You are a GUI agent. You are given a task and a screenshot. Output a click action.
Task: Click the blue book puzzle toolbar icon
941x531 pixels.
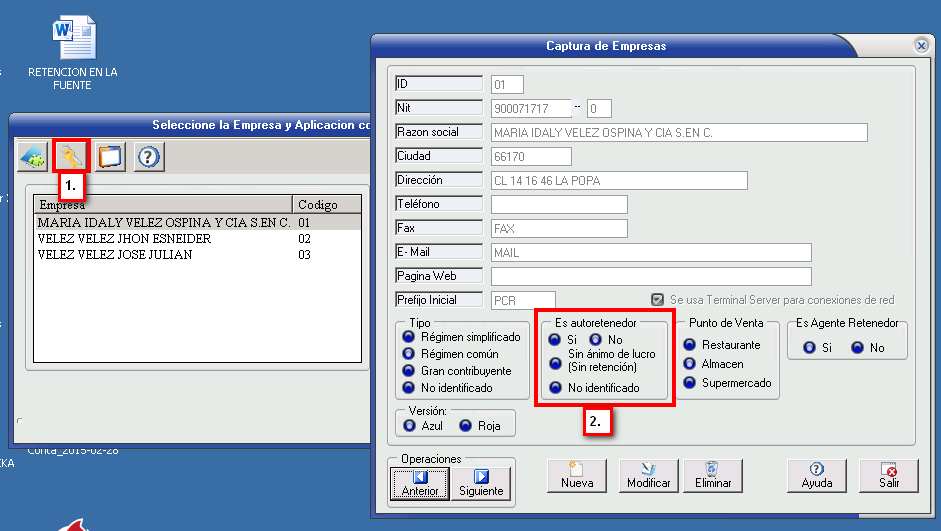33,157
